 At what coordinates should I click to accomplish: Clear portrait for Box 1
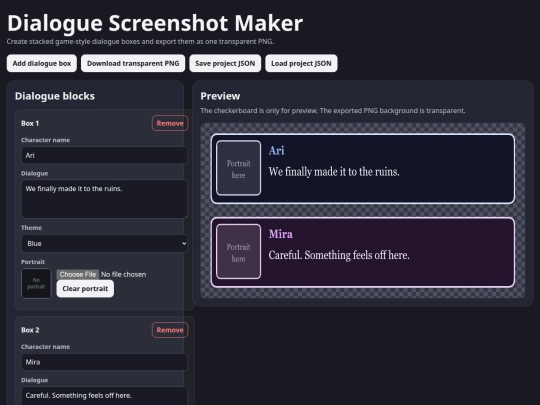[x=85, y=289]
